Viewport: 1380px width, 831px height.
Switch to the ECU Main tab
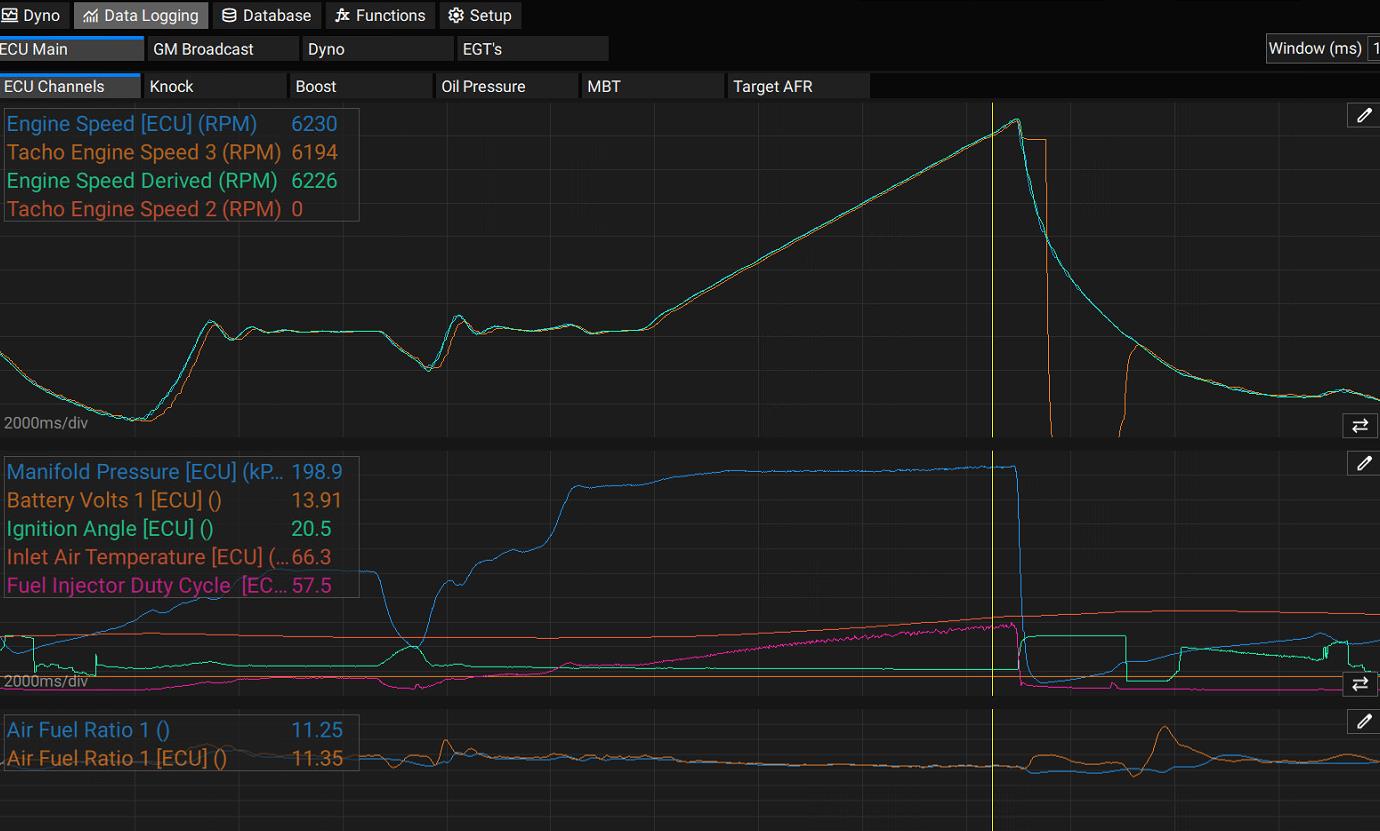[71, 49]
